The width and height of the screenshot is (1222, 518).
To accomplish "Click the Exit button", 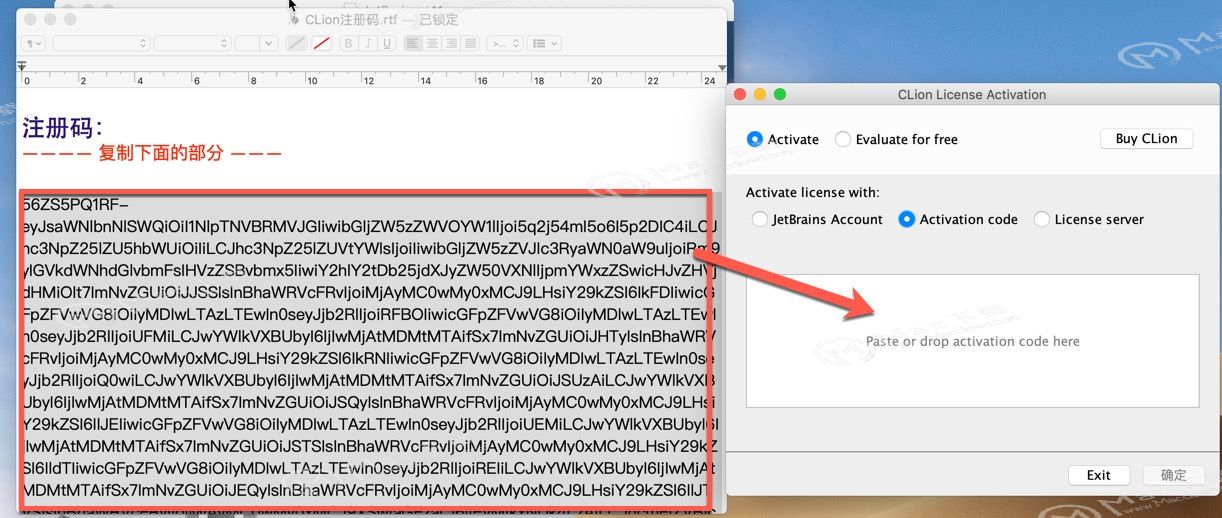I will [x=1099, y=475].
